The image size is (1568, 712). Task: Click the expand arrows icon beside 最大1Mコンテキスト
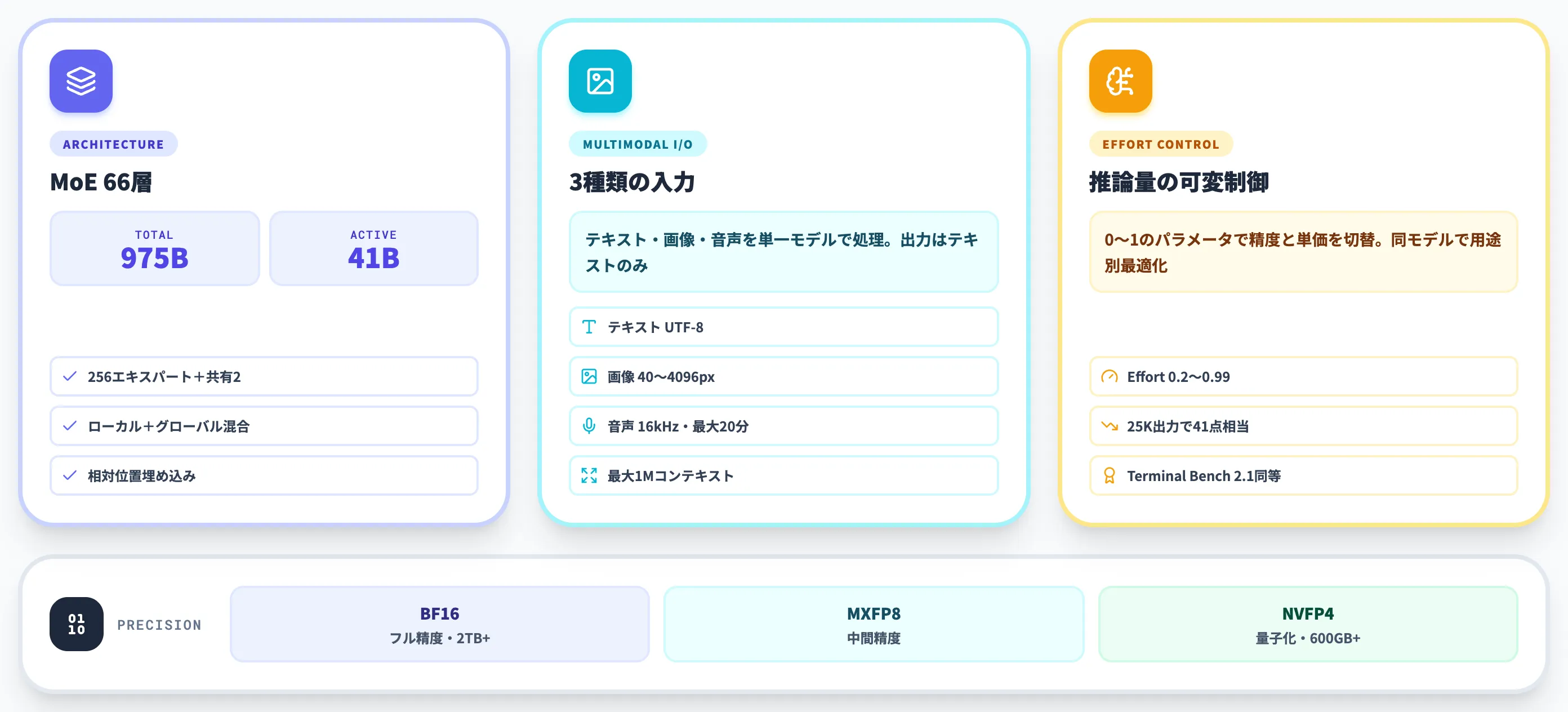[x=589, y=475]
